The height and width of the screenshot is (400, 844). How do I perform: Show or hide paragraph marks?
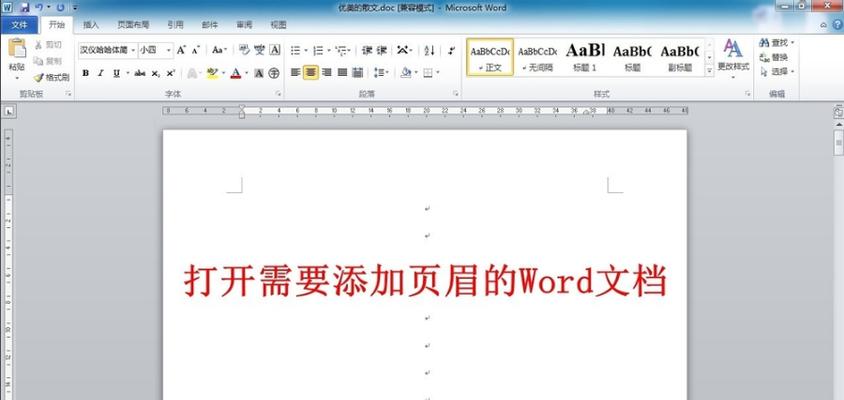coord(451,50)
